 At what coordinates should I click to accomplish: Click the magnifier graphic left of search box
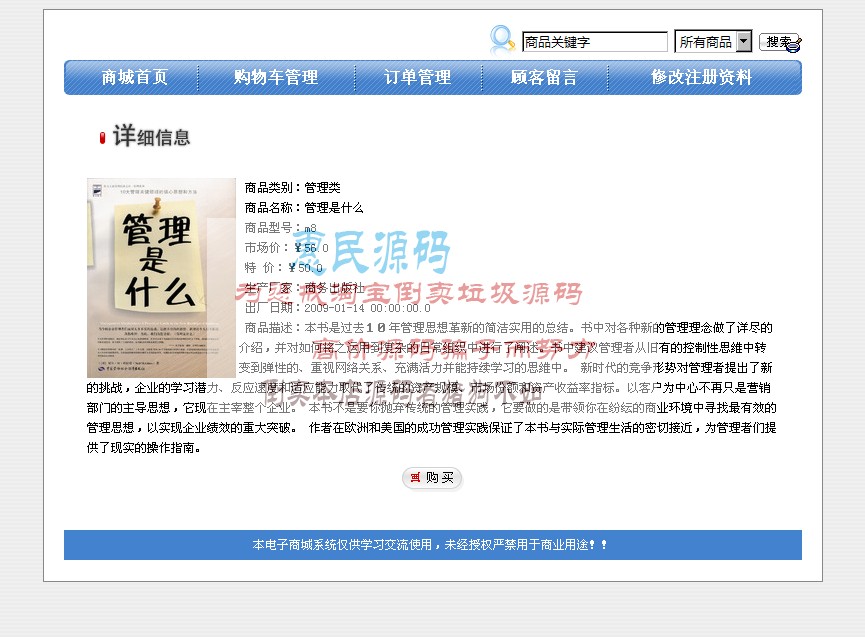pyautogui.click(x=498, y=38)
